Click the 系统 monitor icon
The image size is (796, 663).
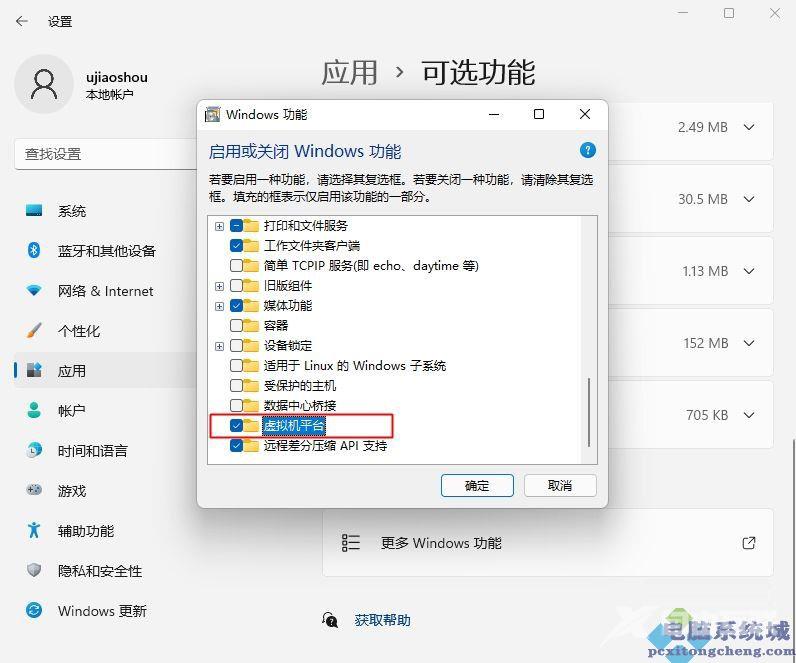coord(34,210)
